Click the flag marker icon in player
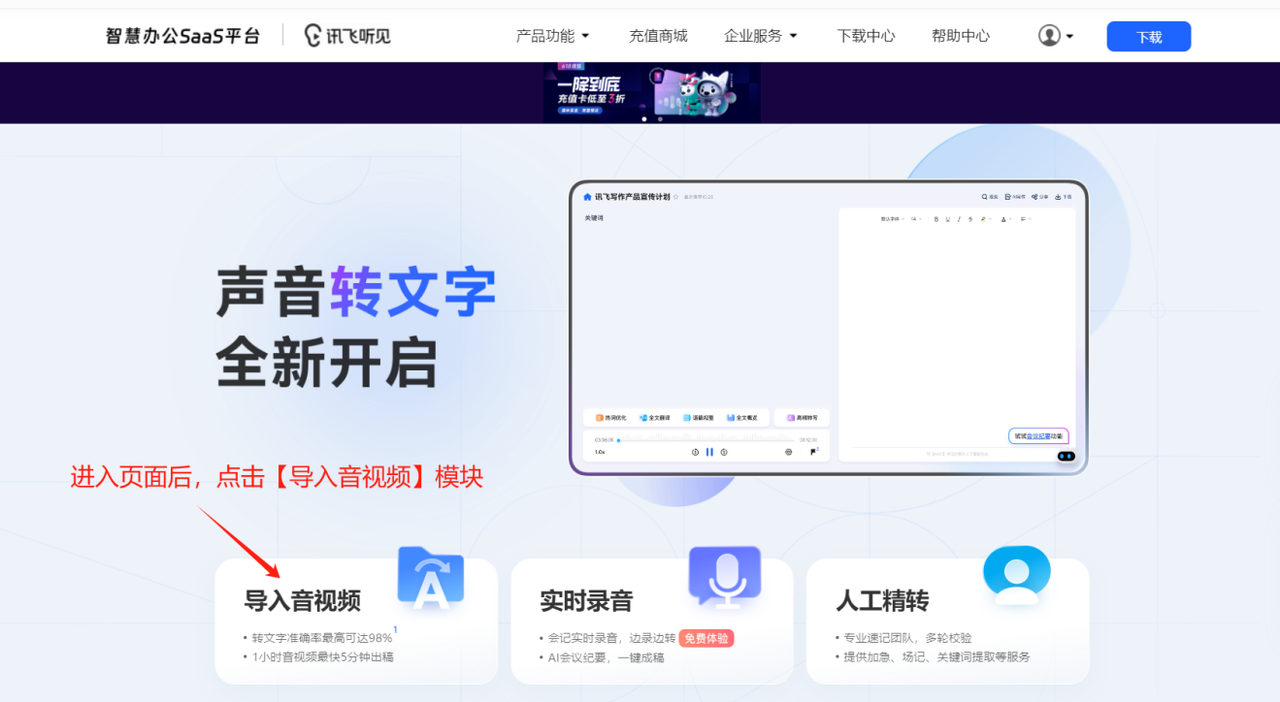 813,452
